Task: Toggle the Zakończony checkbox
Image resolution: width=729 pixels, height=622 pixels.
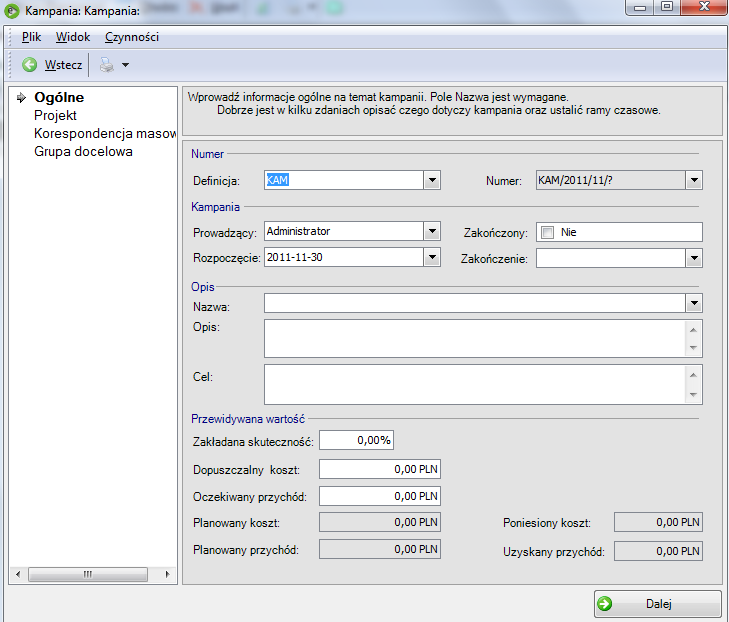Action: point(548,232)
